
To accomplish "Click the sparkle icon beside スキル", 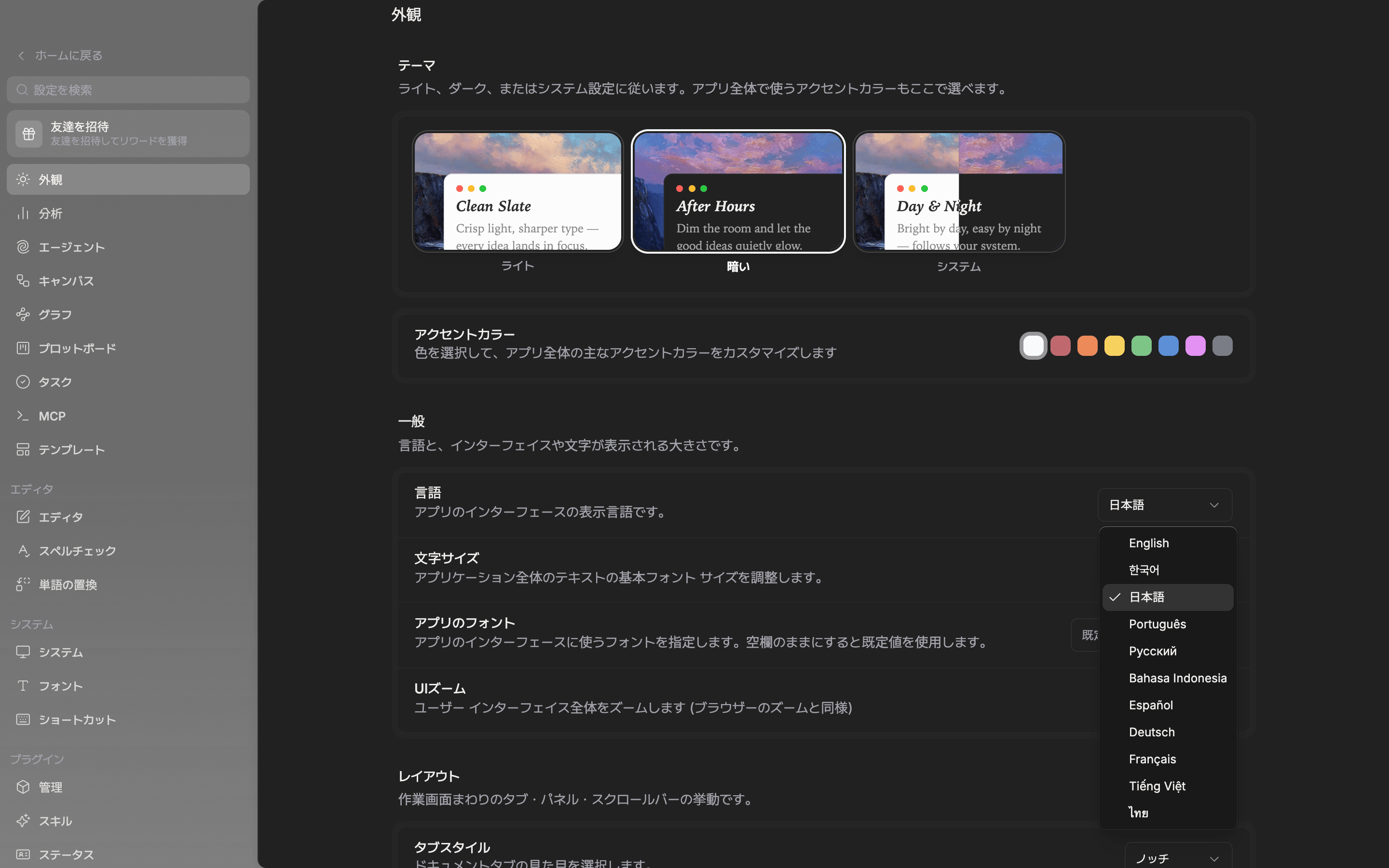I will [x=23, y=821].
